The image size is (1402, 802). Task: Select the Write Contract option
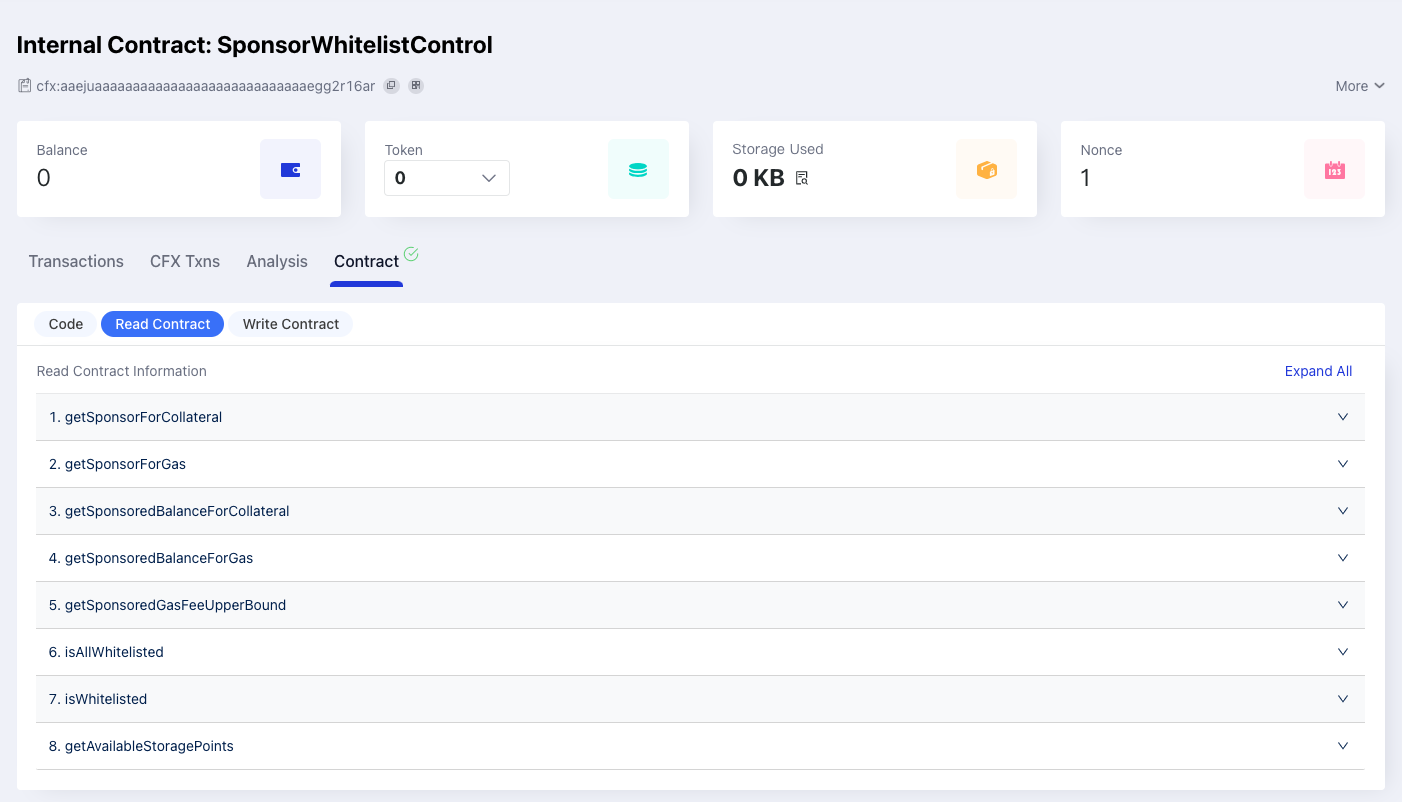291,324
